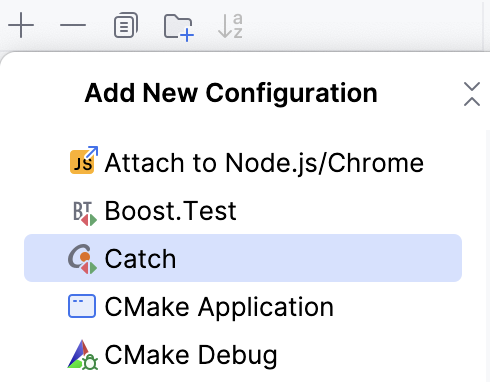Click the Catch test framework icon
The image size is (490, 382).
(x=82, y=259)
